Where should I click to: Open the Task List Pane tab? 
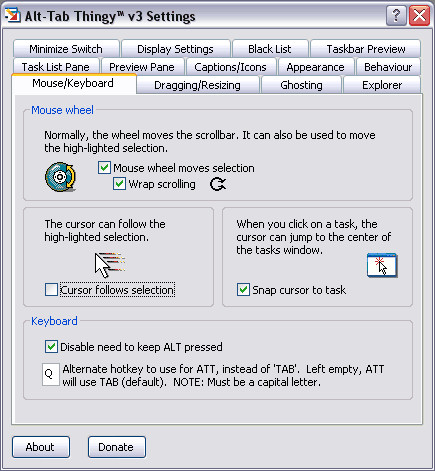click(56, 67)
